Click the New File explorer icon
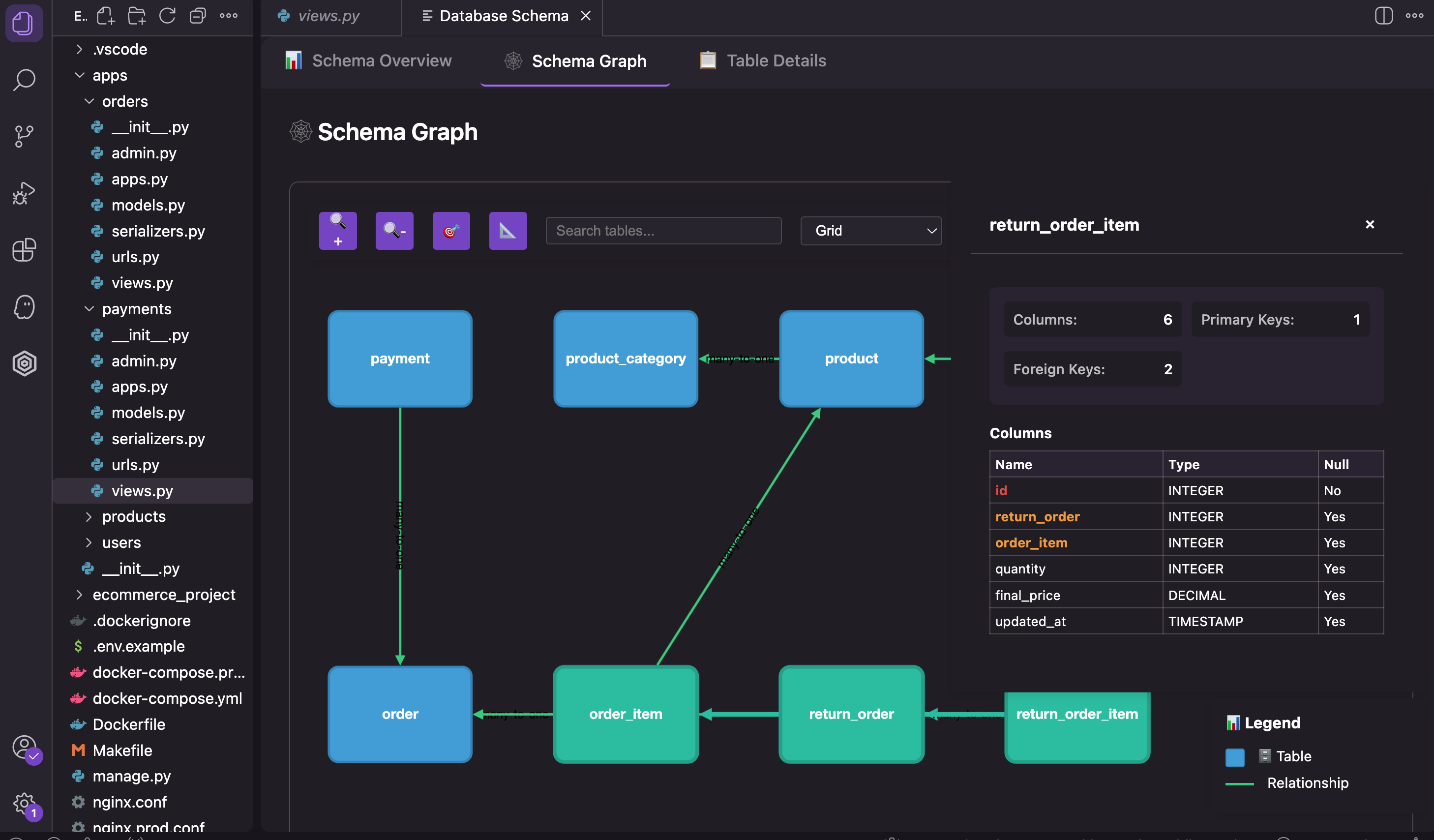 105,16
